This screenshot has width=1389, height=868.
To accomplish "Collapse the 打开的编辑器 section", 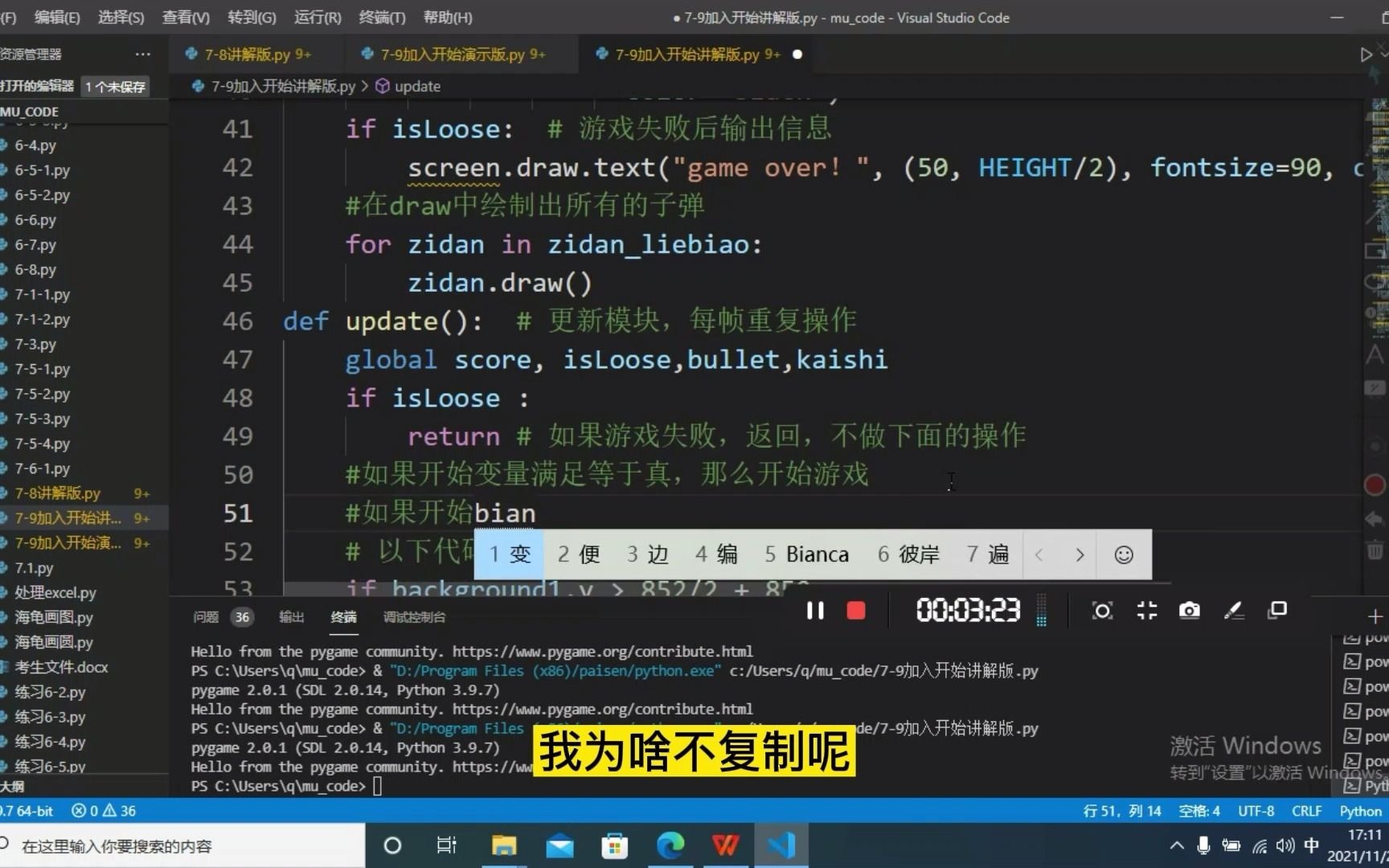I will [x=38, y=86].
